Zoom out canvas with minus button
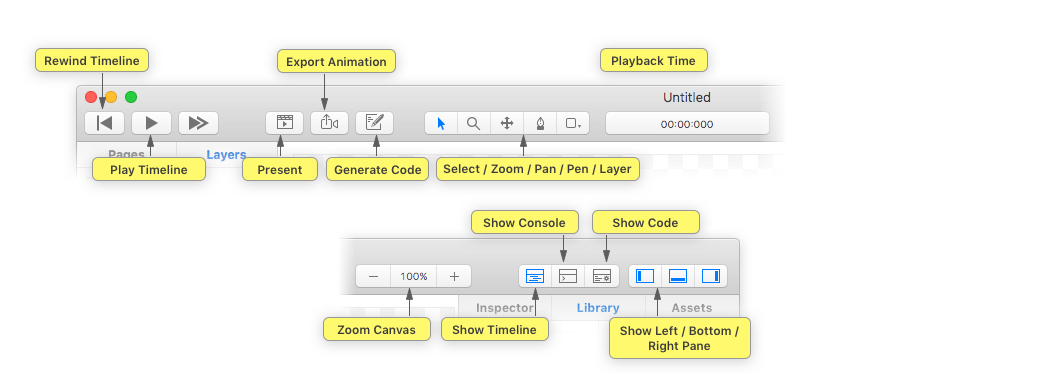The image size is (1045, 385). [x=373, y=276]
